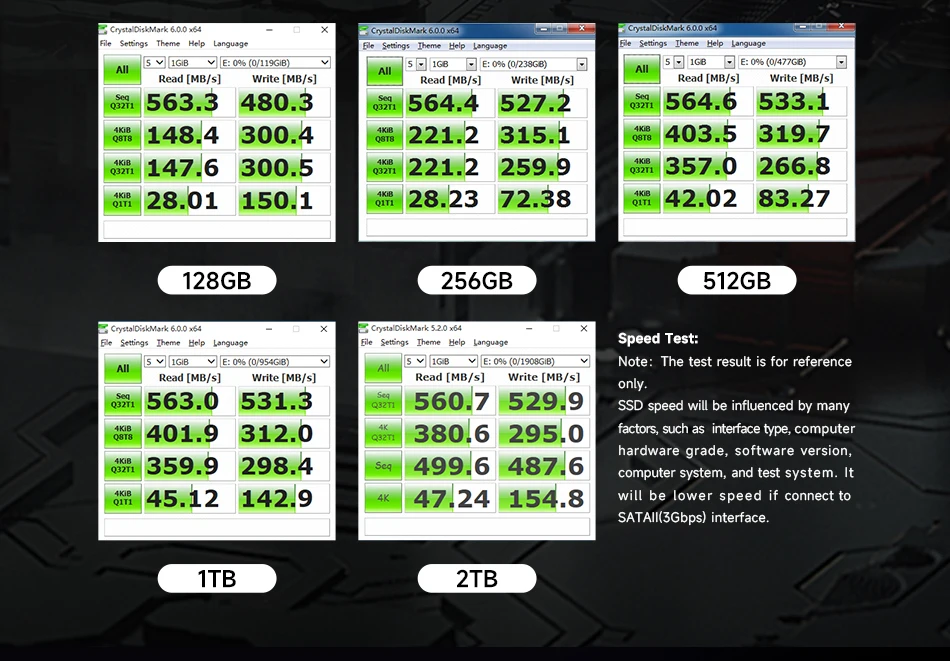This screenshot has height=661, width=950.
Task: Click the empty status field in 477GiB window
Action: [735, 227]
